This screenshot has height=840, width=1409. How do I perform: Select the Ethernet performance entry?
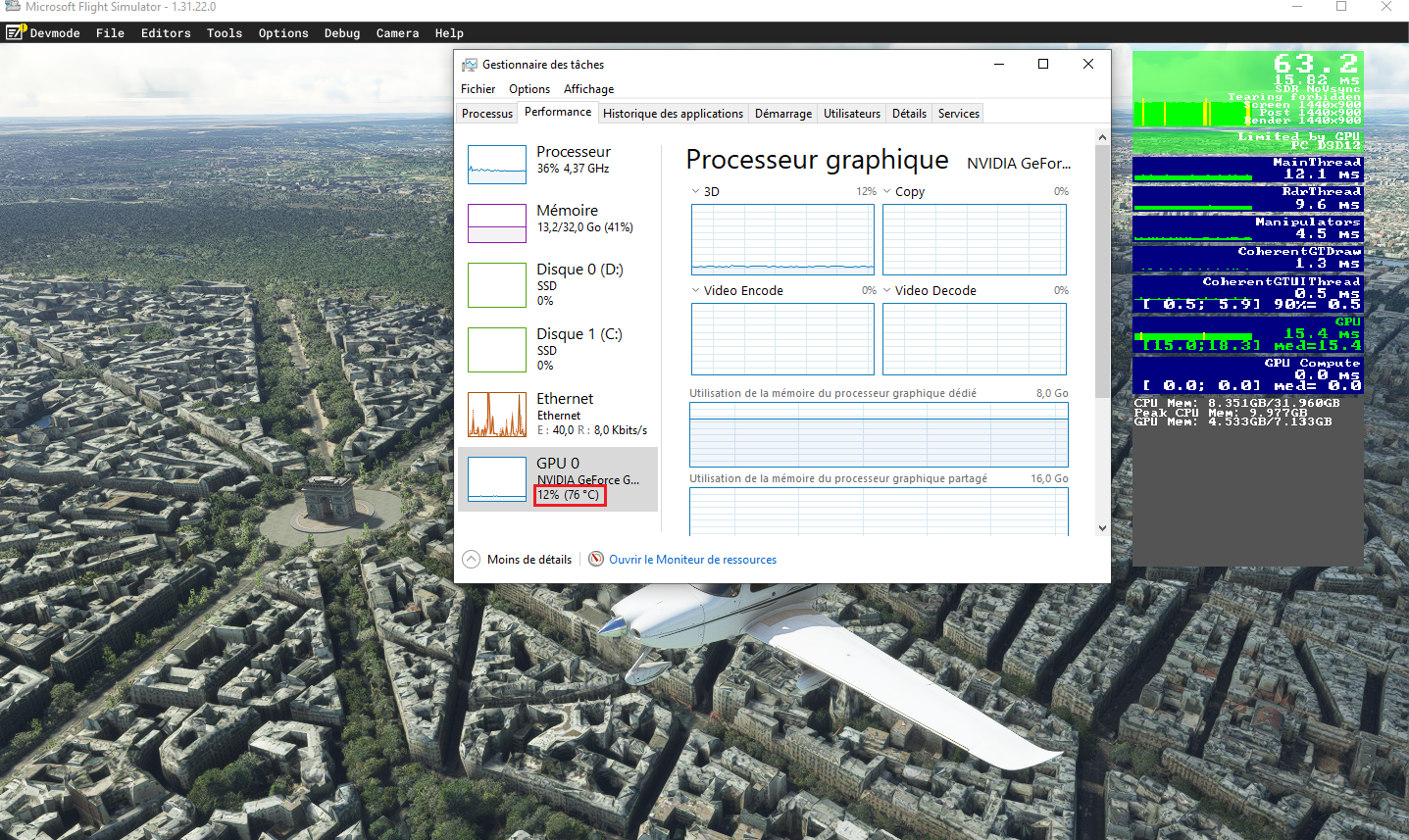(x=558, y=414)
